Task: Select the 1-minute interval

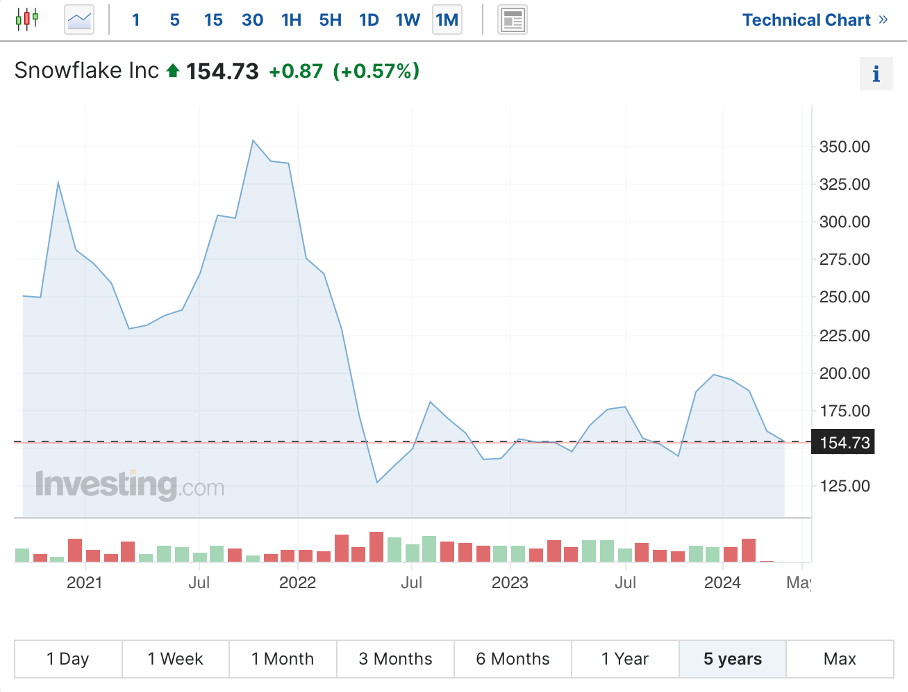Action: (136, 19)
